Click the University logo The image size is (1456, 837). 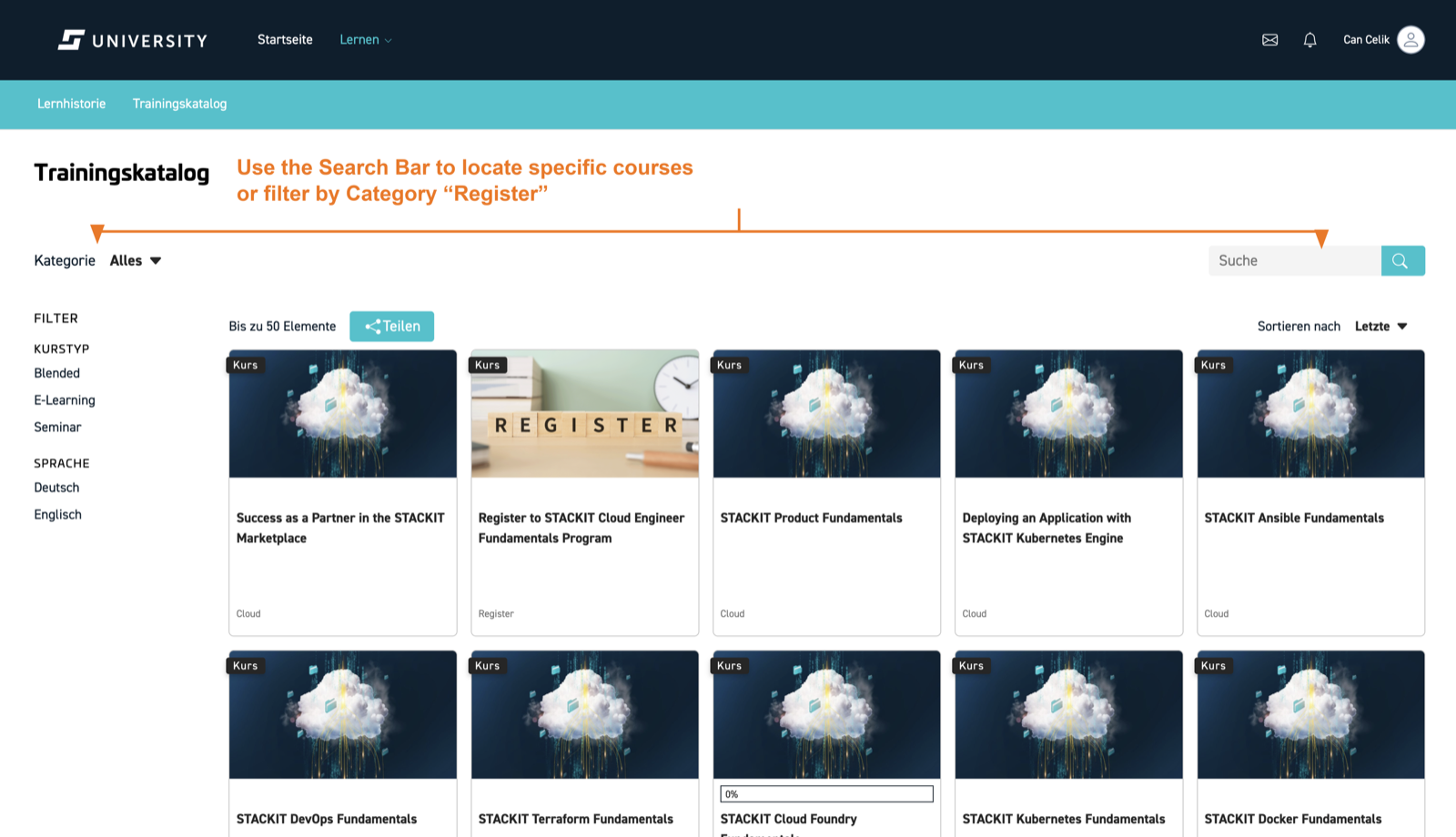click(133, 40)
